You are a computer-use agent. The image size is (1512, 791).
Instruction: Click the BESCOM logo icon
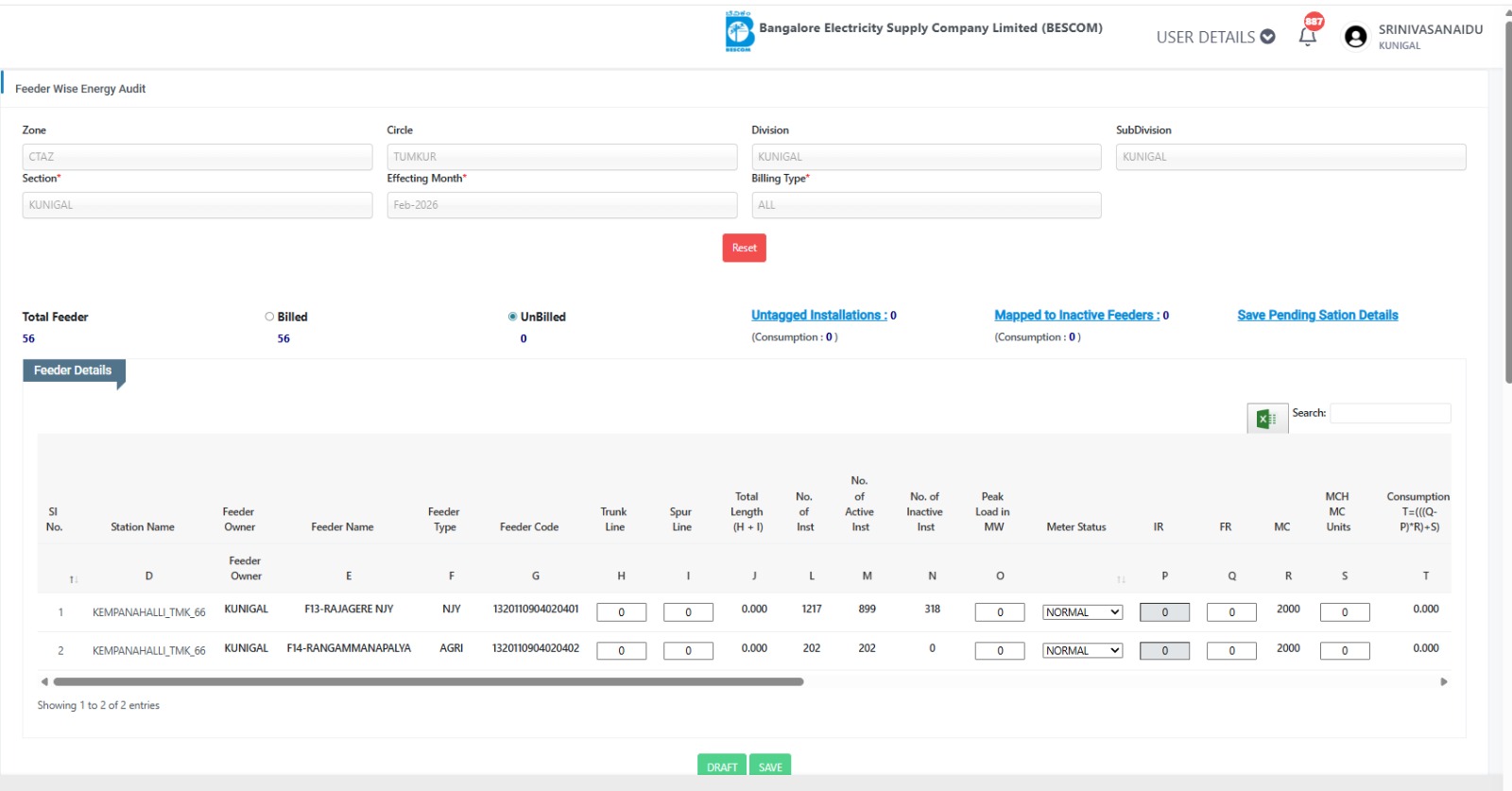(739, 31)
